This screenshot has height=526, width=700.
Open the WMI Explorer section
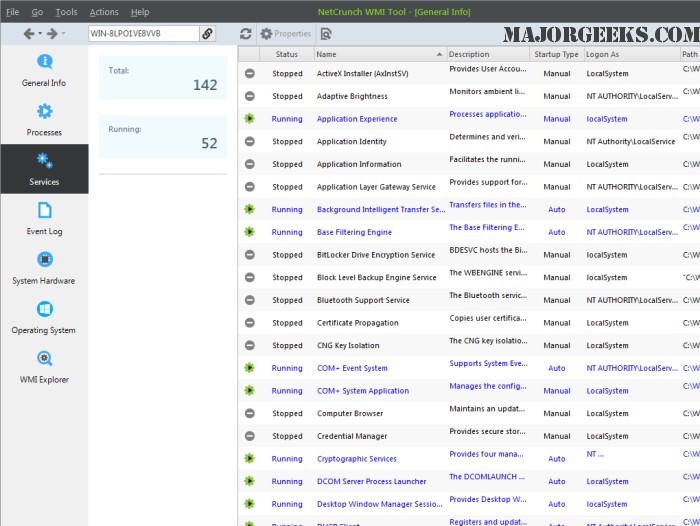click(x=44, y=367)
